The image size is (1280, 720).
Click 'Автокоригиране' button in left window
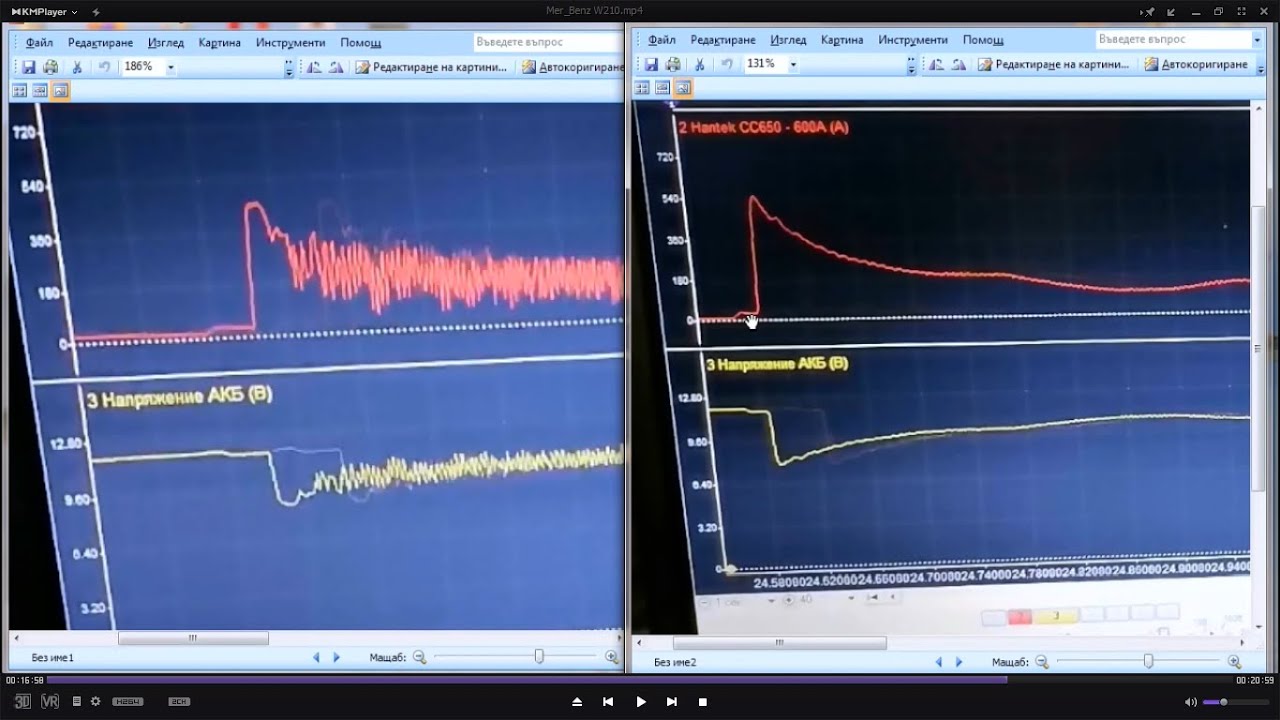[573, 67]
